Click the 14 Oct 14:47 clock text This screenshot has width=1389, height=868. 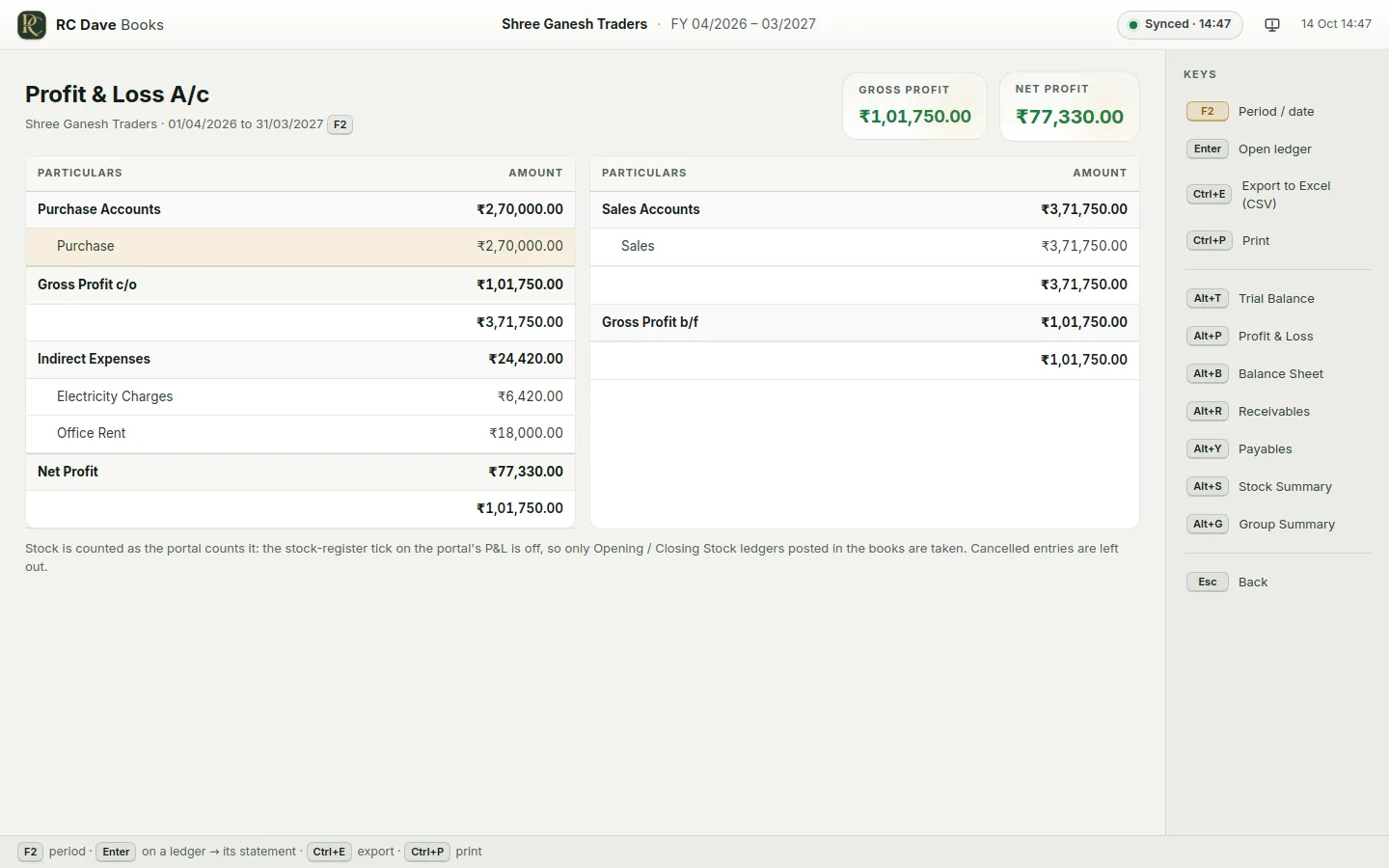[x=1336, y=24]
